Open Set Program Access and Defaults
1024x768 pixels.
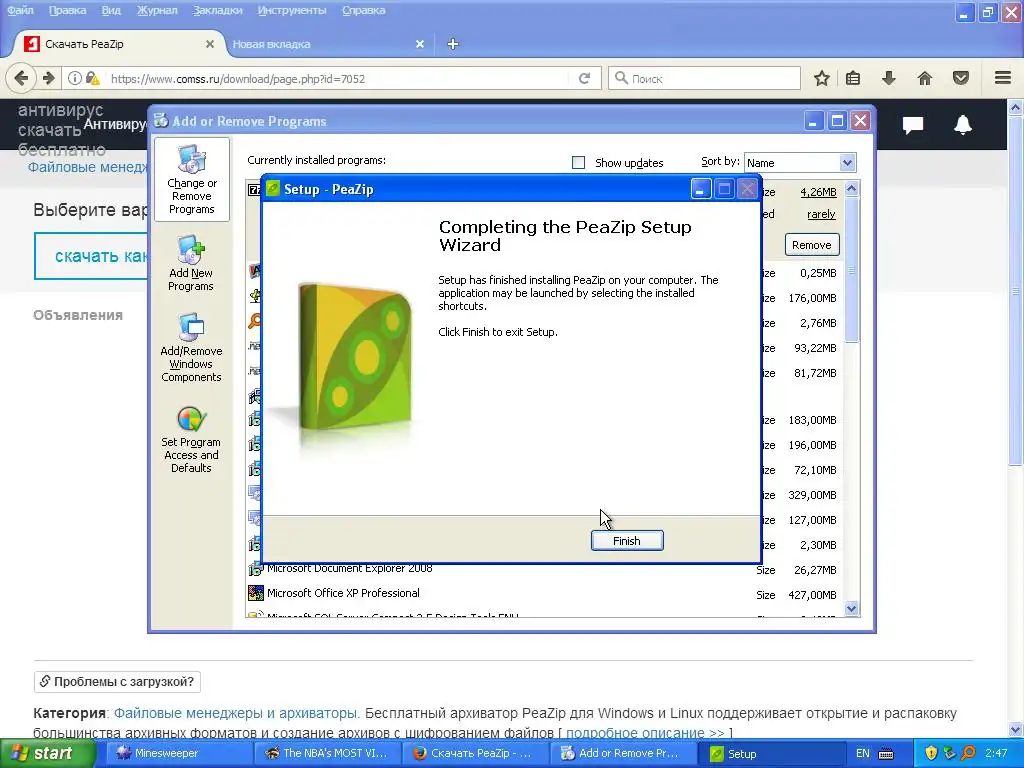191,440
